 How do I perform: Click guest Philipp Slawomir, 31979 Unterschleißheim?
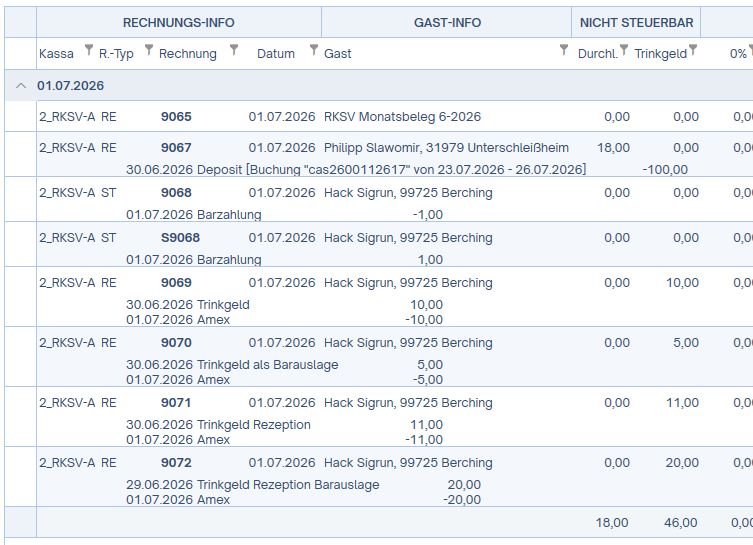[446, 147]
